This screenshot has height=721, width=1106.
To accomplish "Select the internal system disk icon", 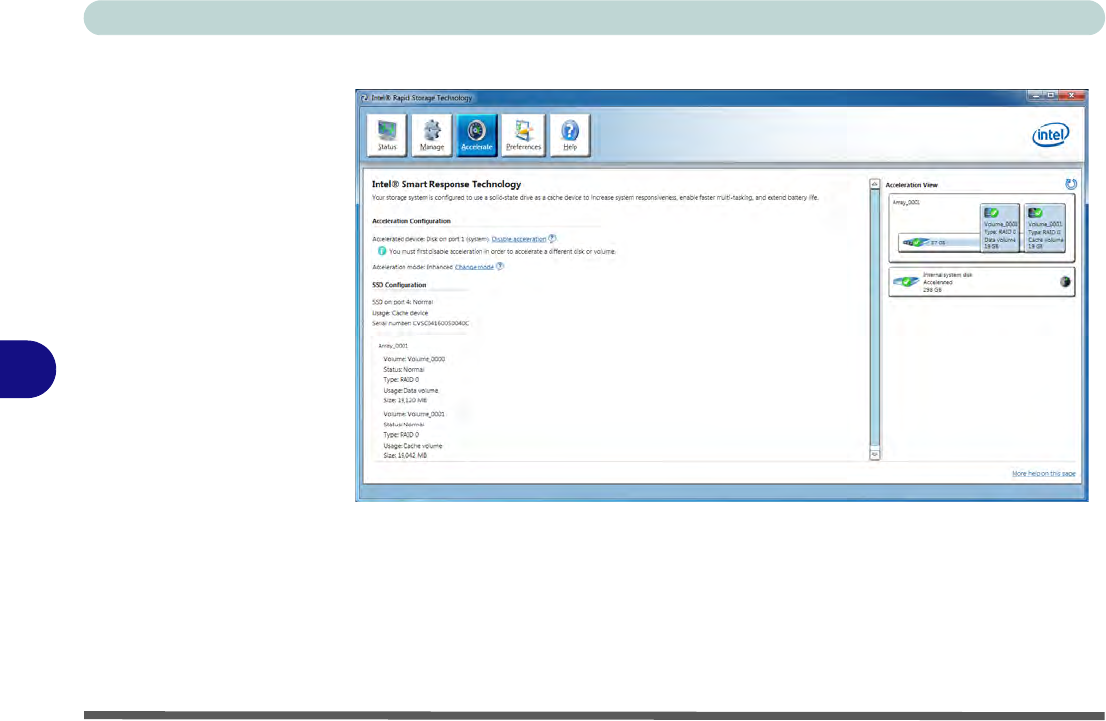I will tap(908, 283).
